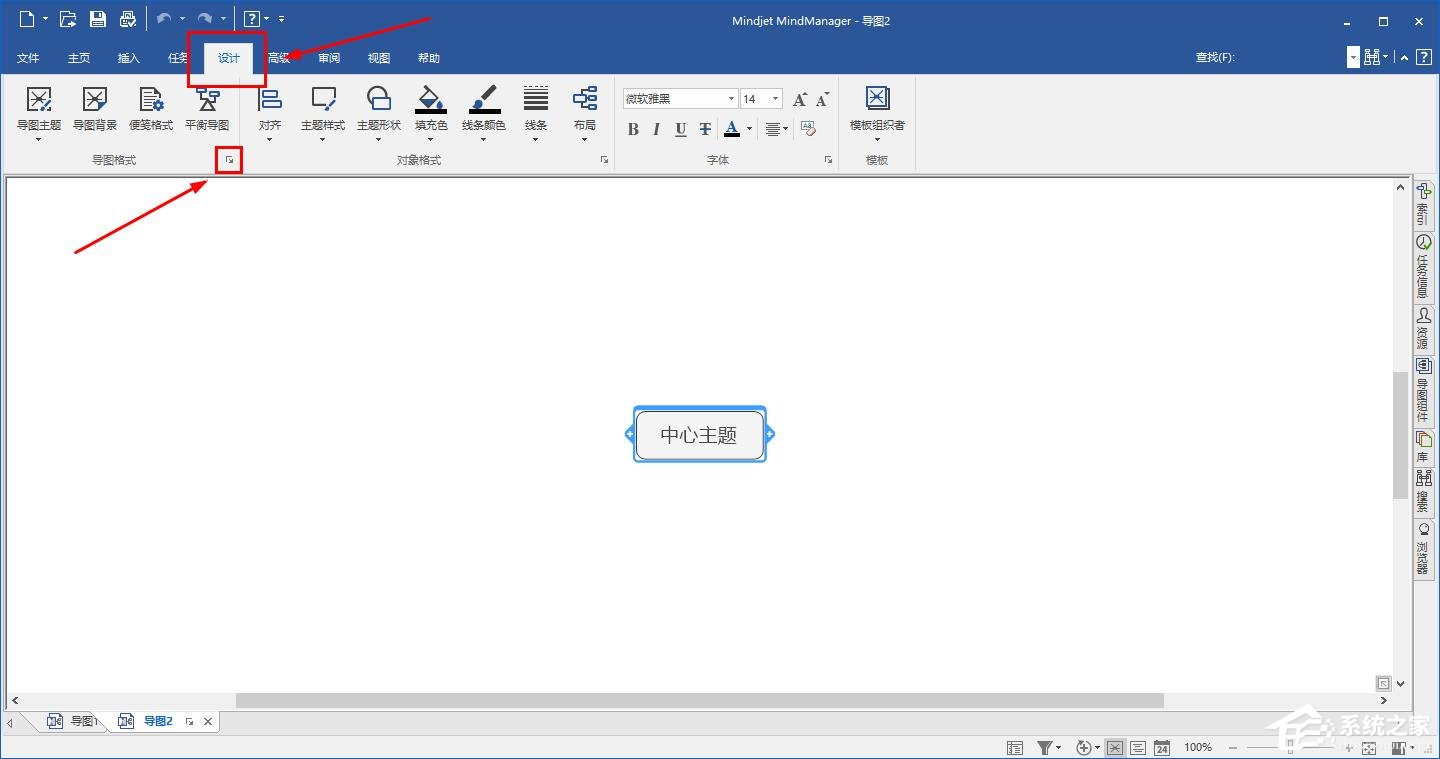The image size is (1440, 759).
Task: Select the 线条颜色 (Line Color) tool
Action: click(x=484, y=110)
